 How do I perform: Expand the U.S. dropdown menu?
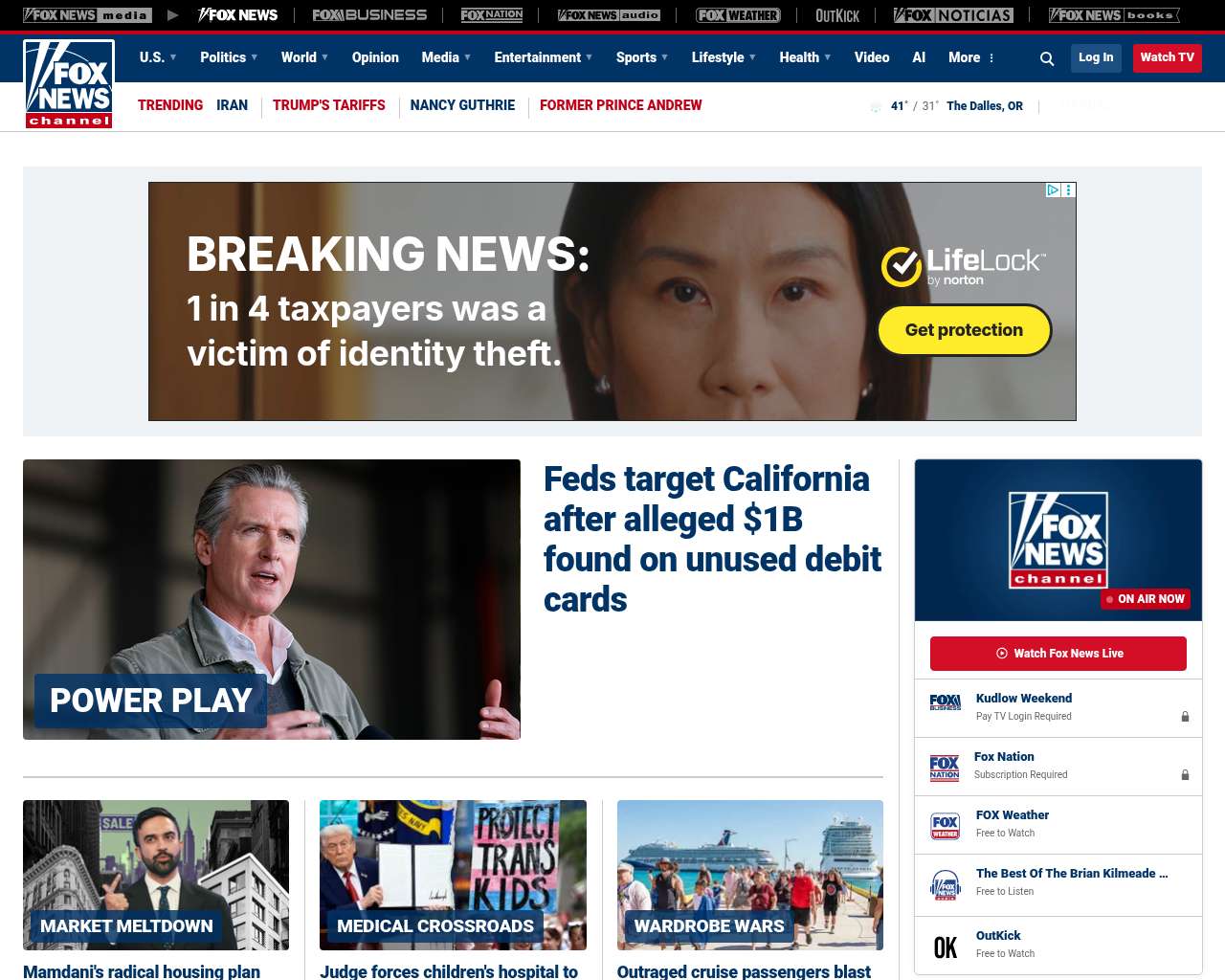[x=158, y=57]
